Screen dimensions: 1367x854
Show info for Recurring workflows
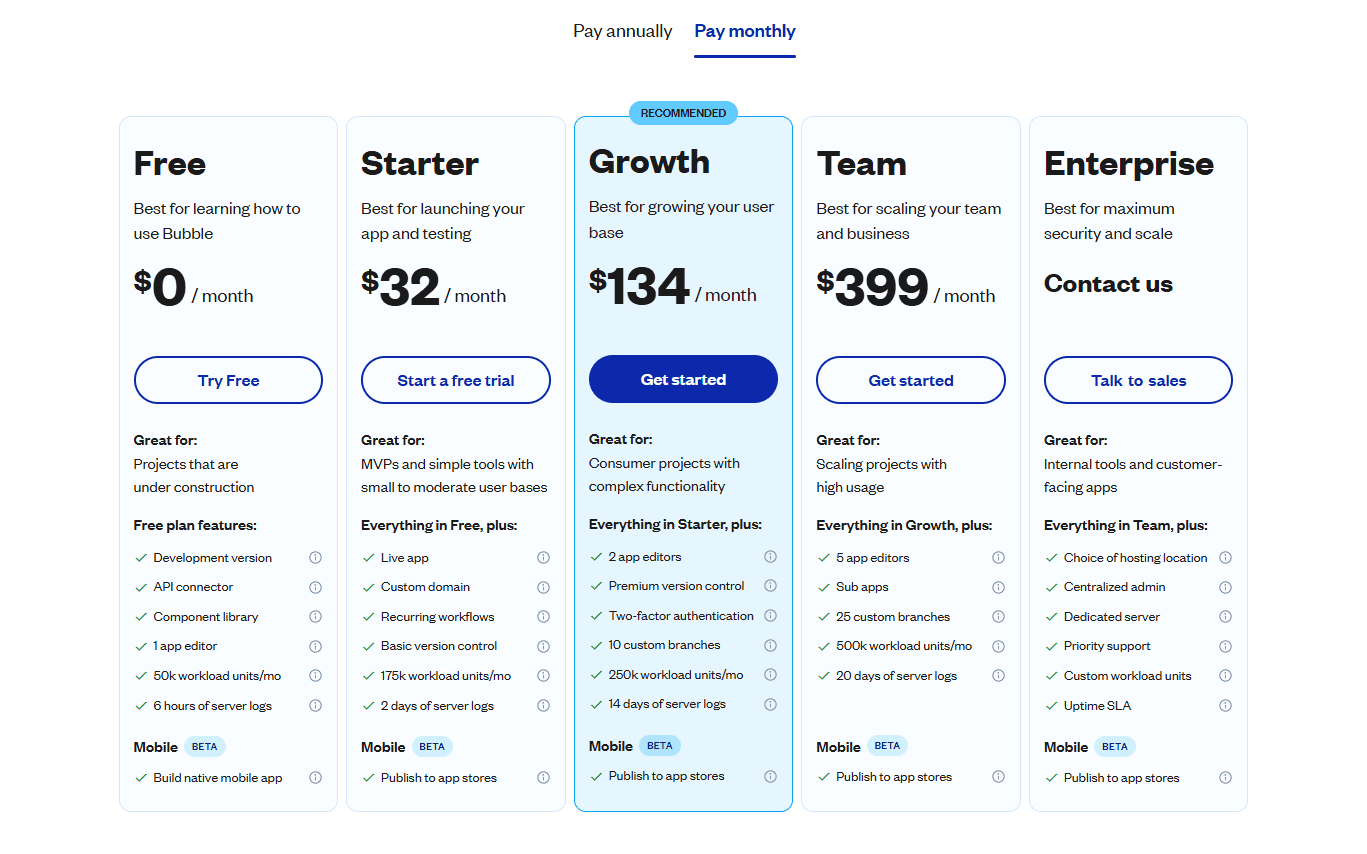543,617
